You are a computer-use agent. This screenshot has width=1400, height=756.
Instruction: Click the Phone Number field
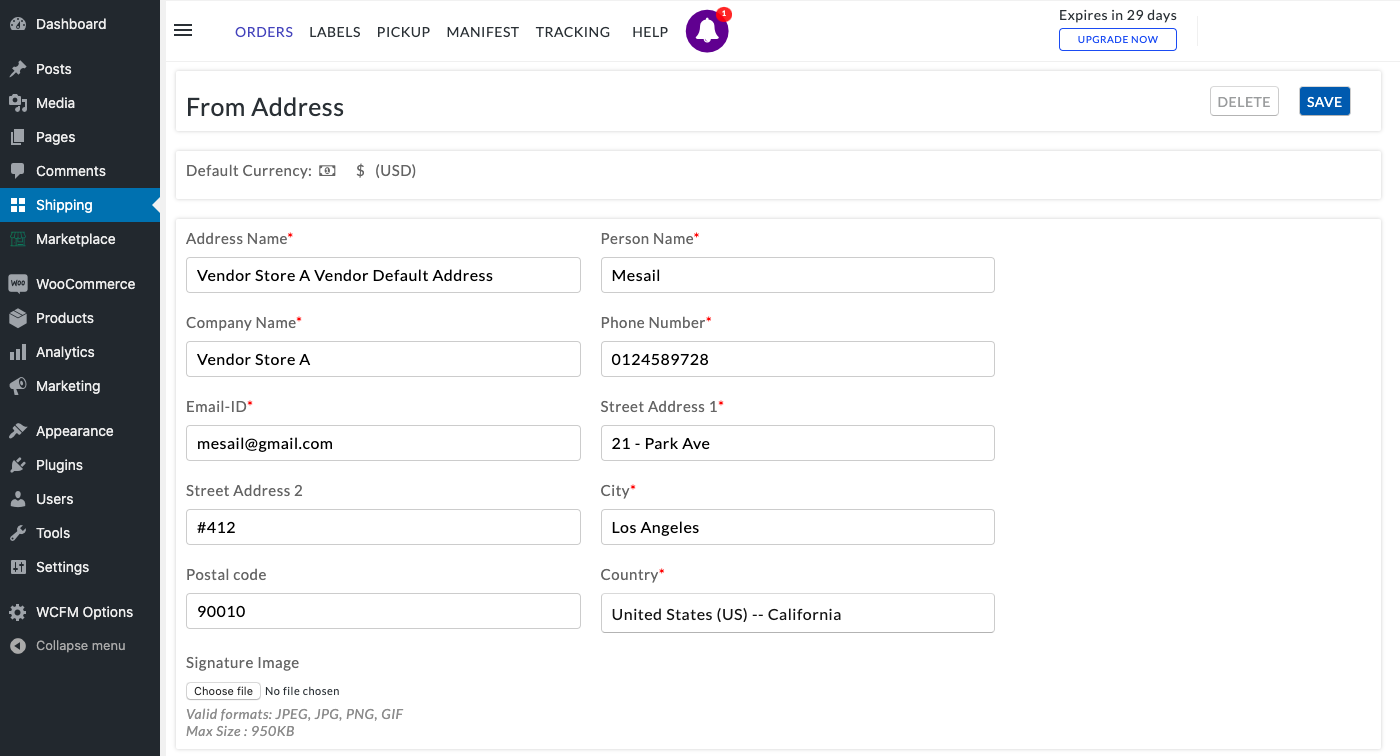pyautogui.click(x=798, y=359)
